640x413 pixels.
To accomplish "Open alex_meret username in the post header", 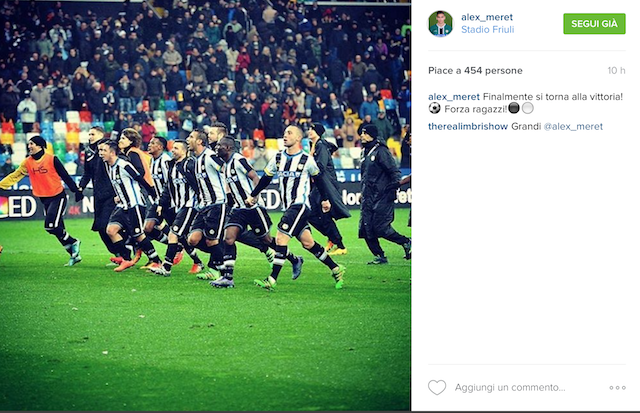I will [x=487, y=17].
